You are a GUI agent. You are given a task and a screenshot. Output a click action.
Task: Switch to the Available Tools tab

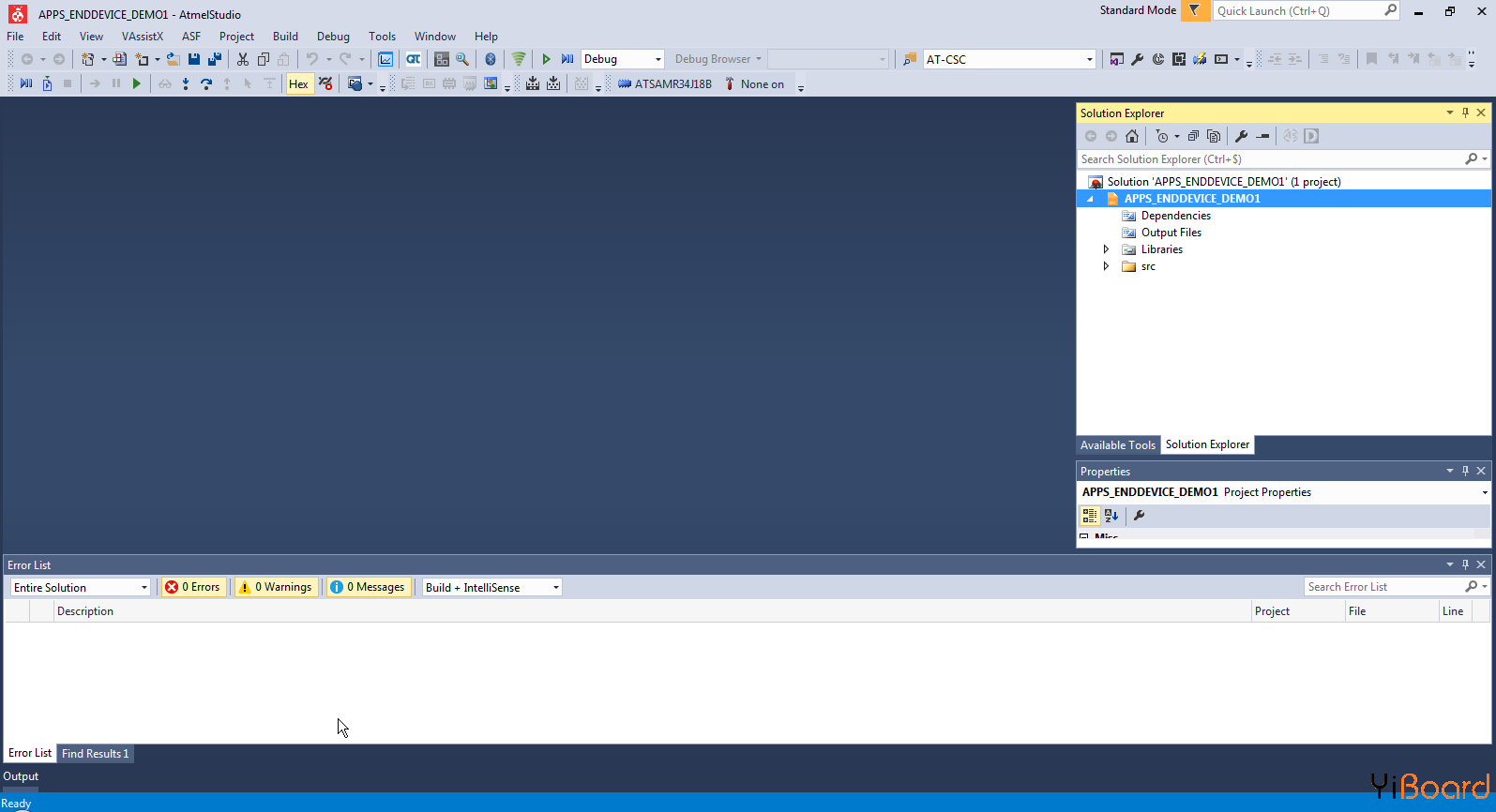click(x=1118, y=445)
